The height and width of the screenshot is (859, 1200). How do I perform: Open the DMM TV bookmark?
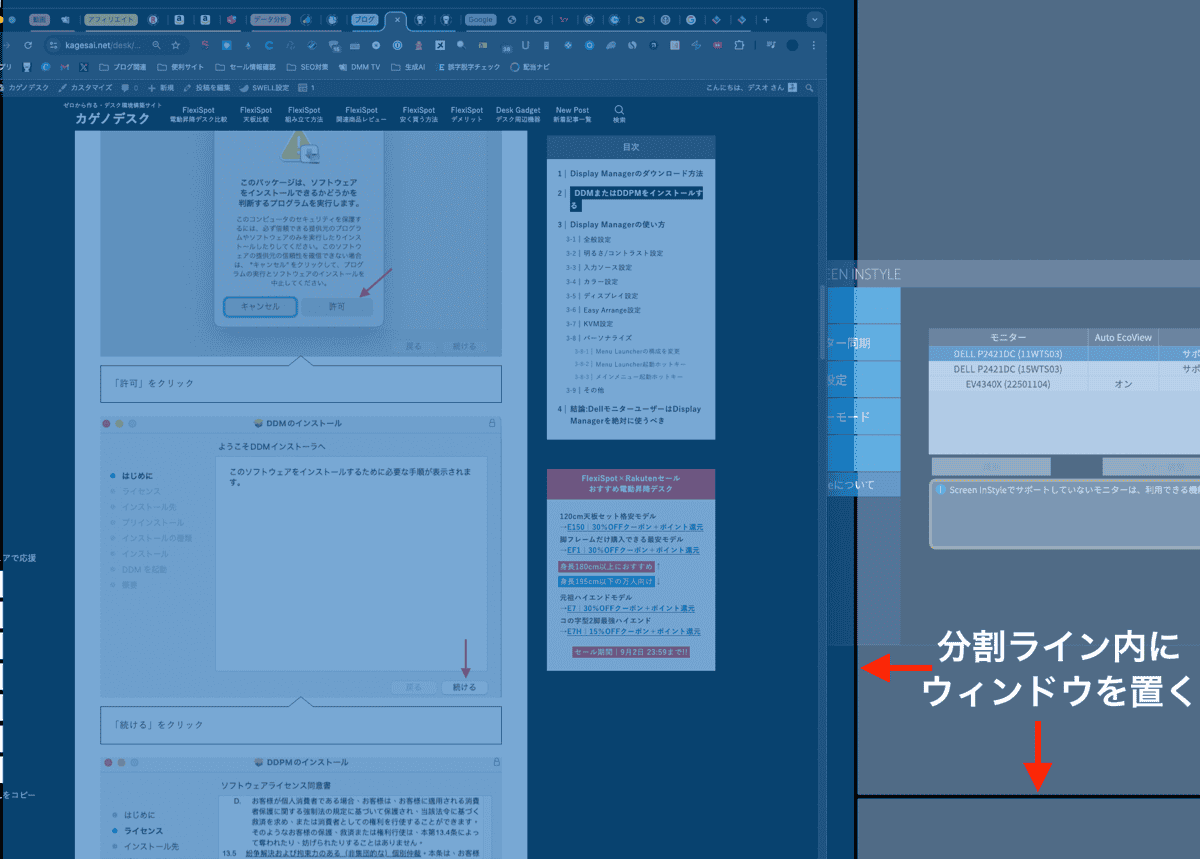pos(359,67)
